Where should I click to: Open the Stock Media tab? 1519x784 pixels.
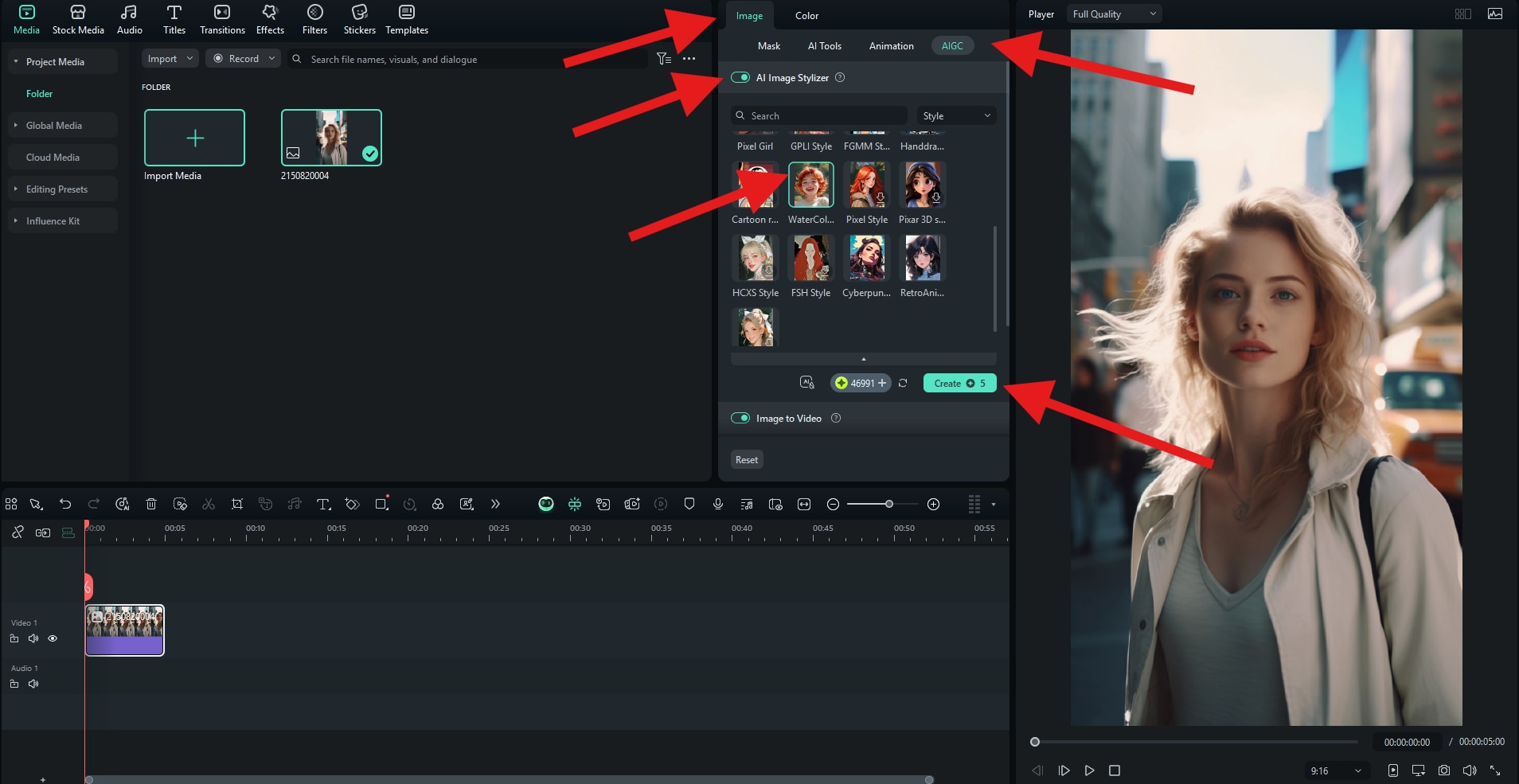(x=78, y=20)
